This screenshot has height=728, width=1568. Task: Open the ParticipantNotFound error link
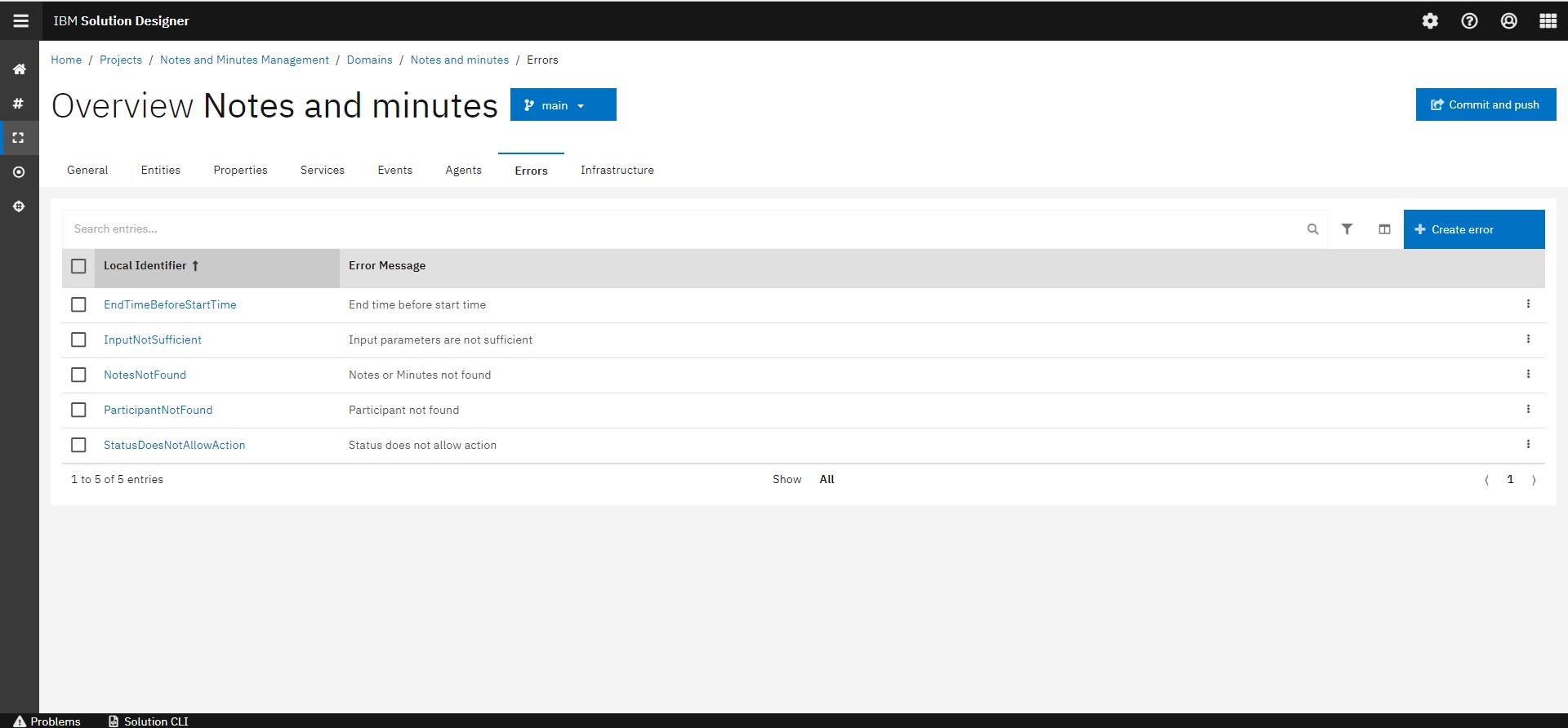tap(158, 410)
